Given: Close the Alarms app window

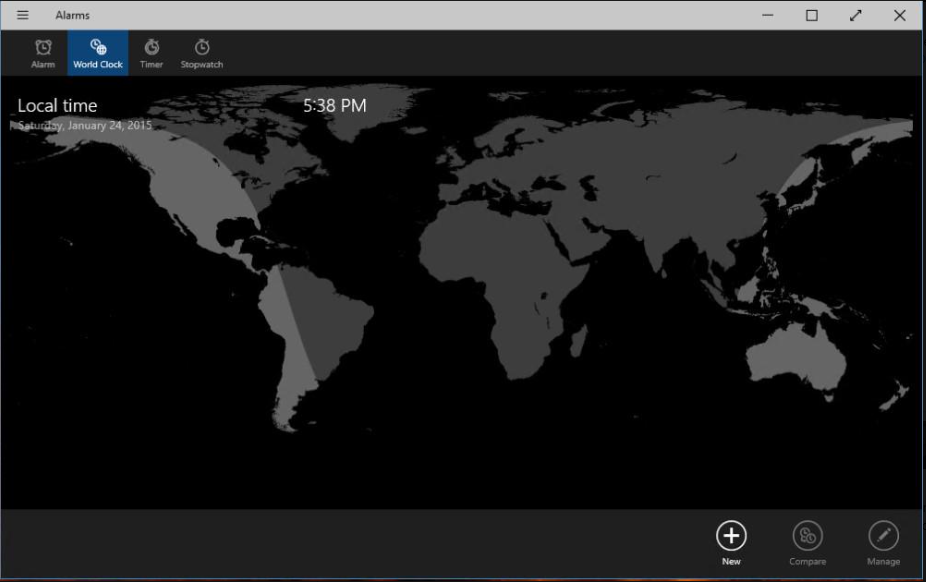Looking at the screenshot, I should click(x=899, y=15).
